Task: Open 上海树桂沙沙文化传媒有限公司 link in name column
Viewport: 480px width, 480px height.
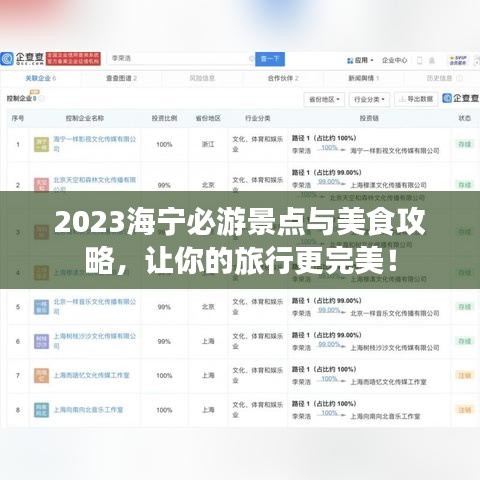Action: tap(95, 341)
